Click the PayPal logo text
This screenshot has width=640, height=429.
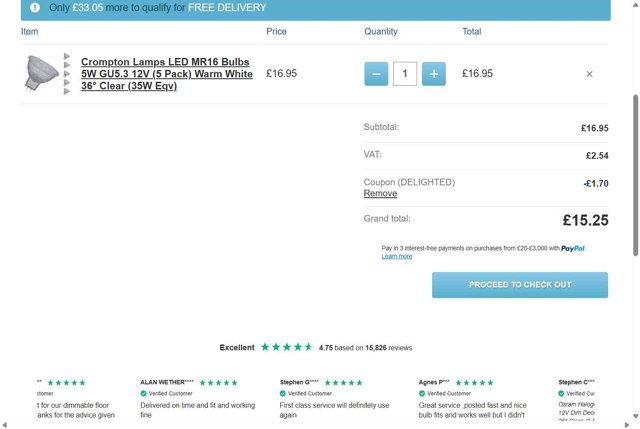pos(573,248)
